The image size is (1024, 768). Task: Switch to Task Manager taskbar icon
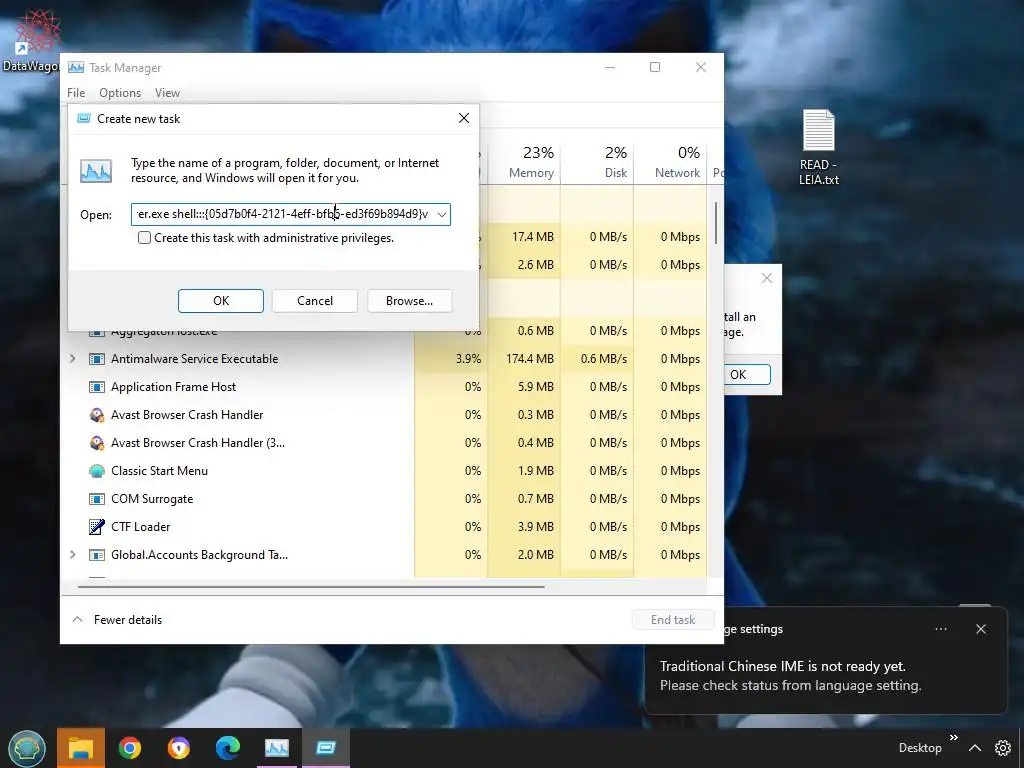point(277,748)
